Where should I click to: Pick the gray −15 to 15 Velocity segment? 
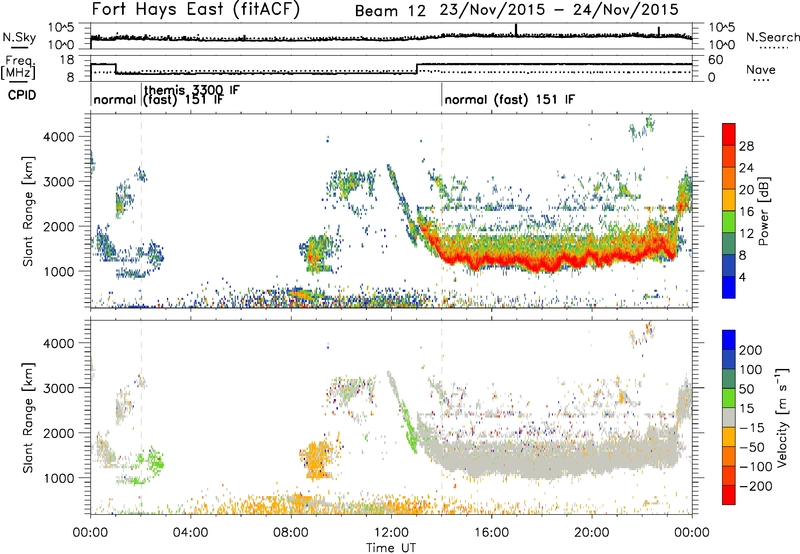pyautogui.click(x=729, y=418)
